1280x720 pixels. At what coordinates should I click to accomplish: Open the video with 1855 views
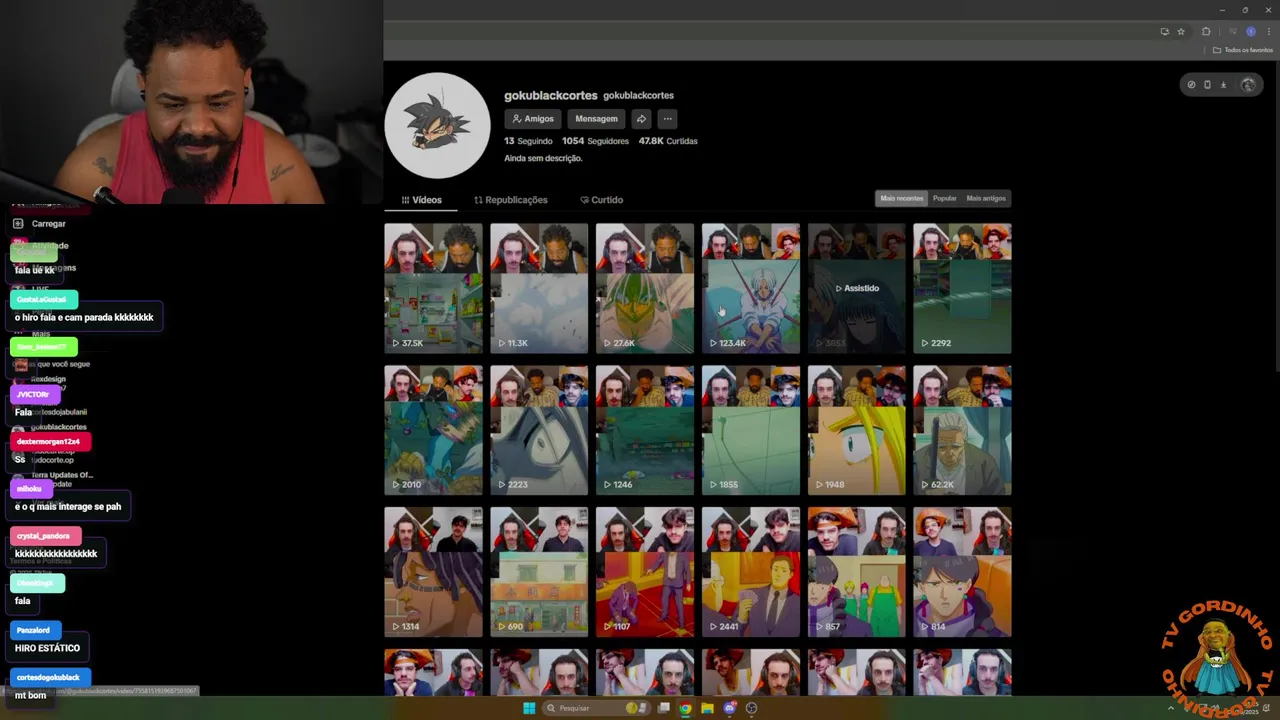pos(751,430)
